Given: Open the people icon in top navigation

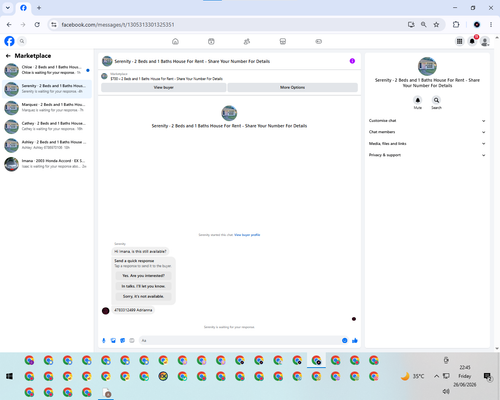Looking at the screenshot, I should click(247, 41).
